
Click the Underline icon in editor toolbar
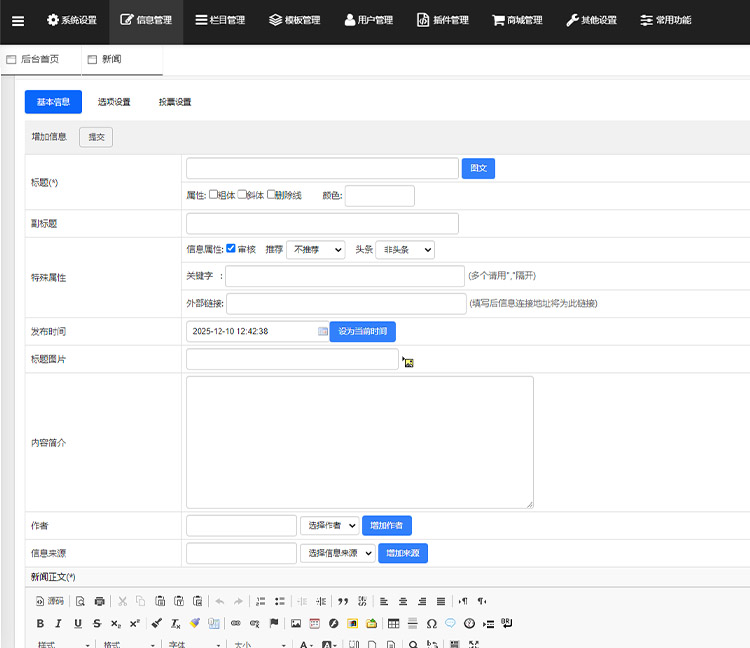[78, 623]
